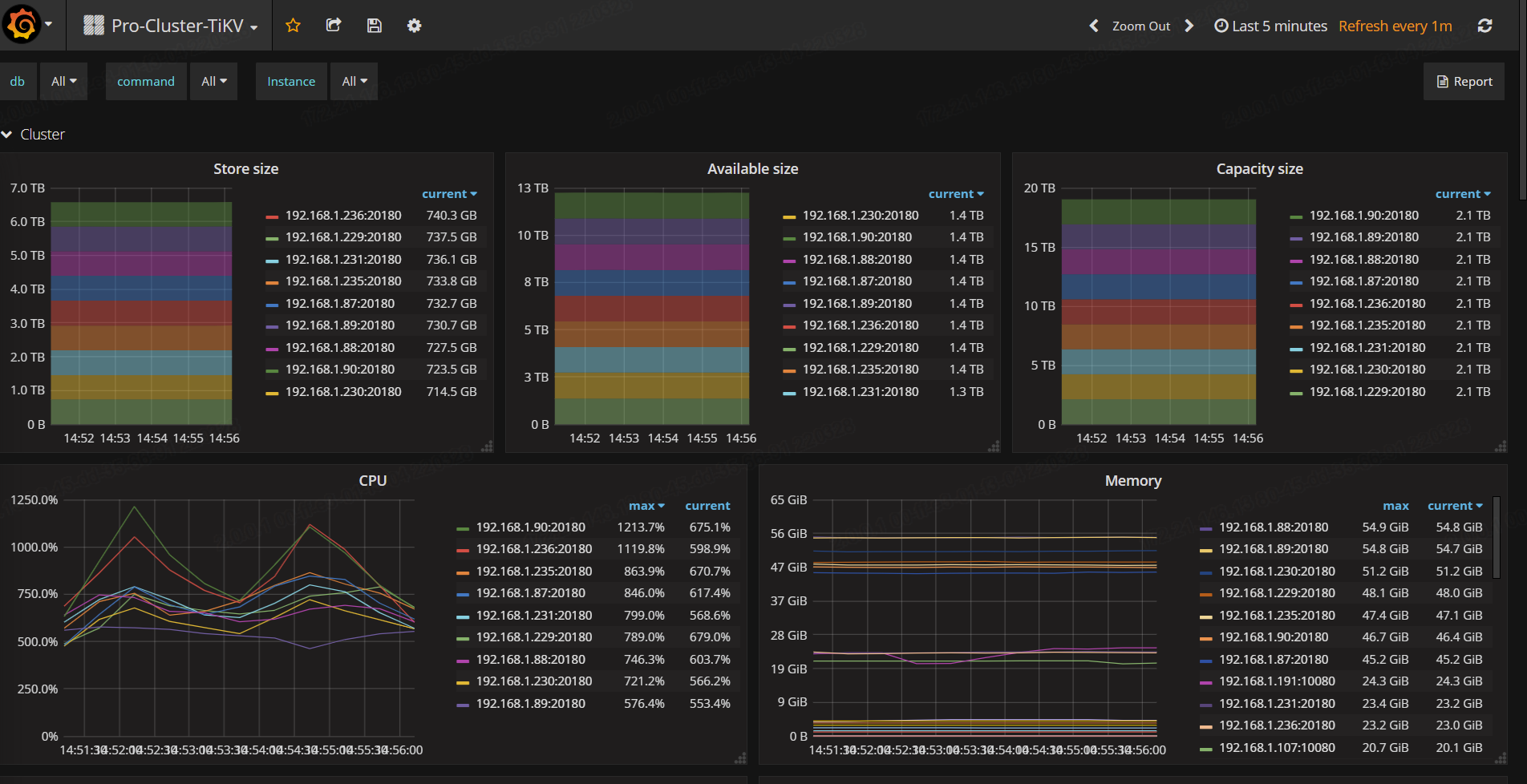Click color swatch for 192.168.1.230:20180 in Available size
1527x784 pixels.
coord(789,216)
